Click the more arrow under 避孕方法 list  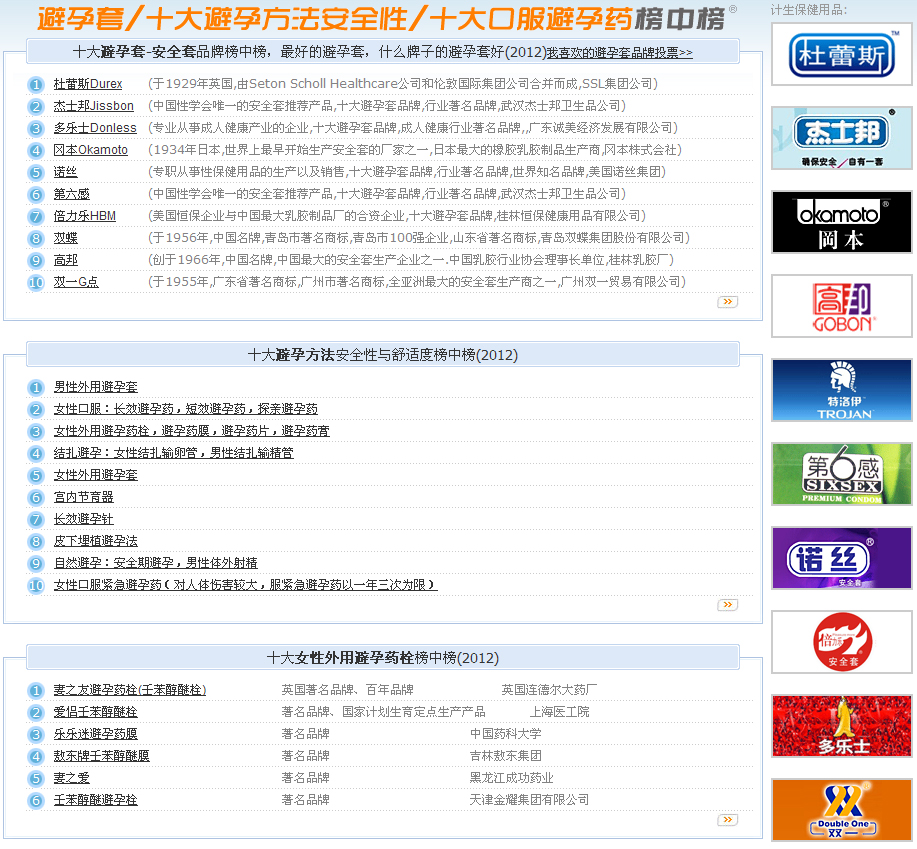click(728, 605)
